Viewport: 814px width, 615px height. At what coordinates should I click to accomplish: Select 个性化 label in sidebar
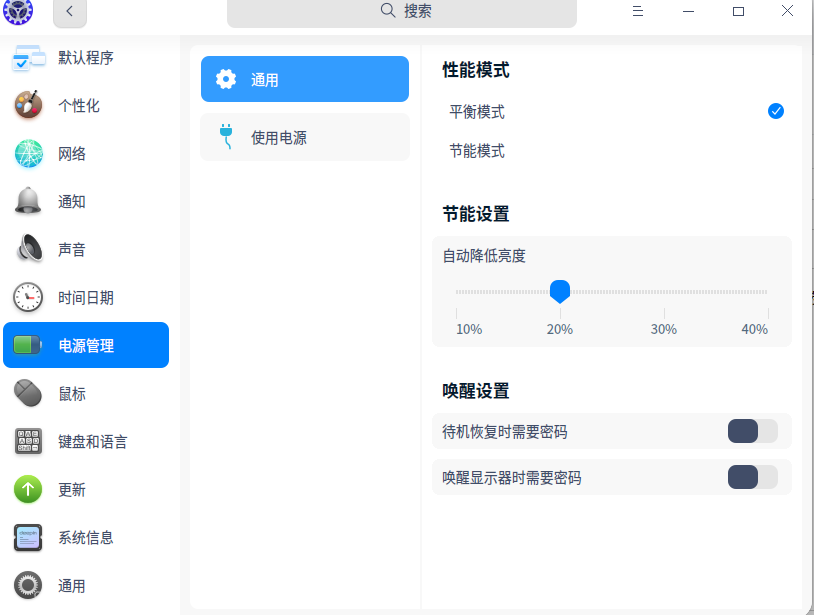[x=79, y=105]
